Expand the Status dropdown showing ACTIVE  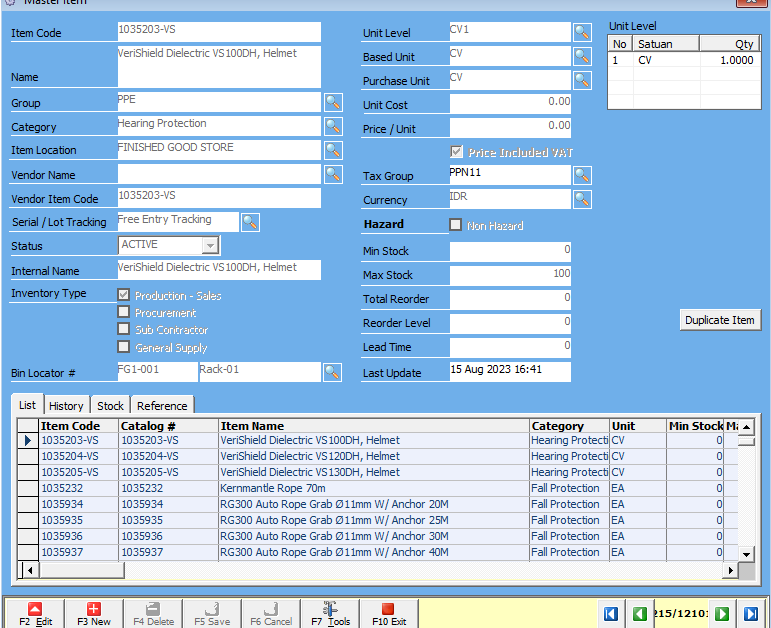pos(210,245)
